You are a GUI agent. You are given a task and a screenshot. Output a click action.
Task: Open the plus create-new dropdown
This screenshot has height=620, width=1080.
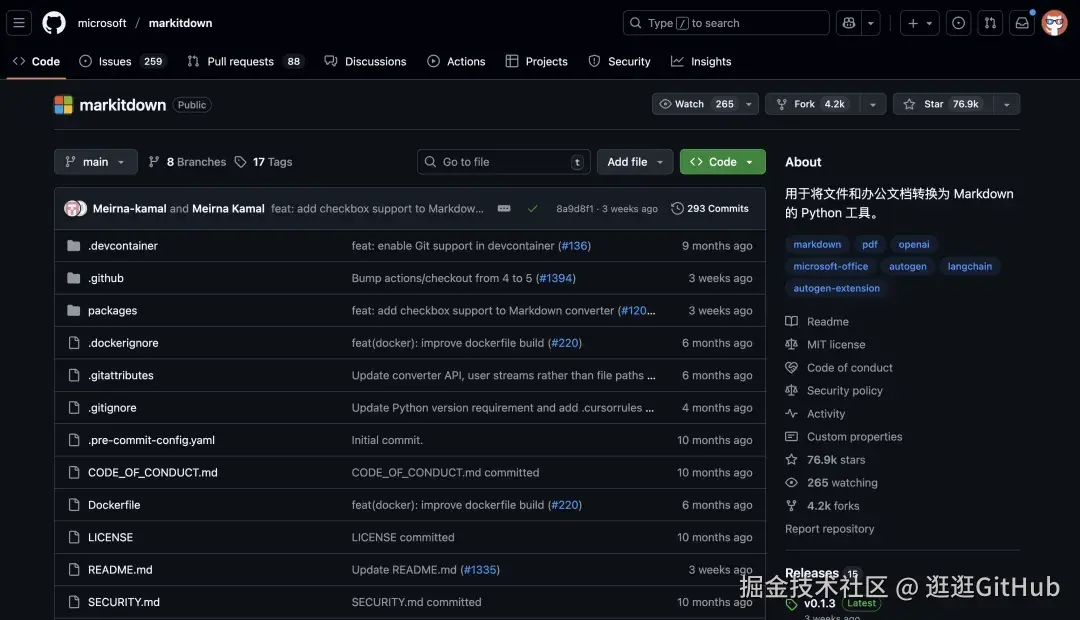920,23
